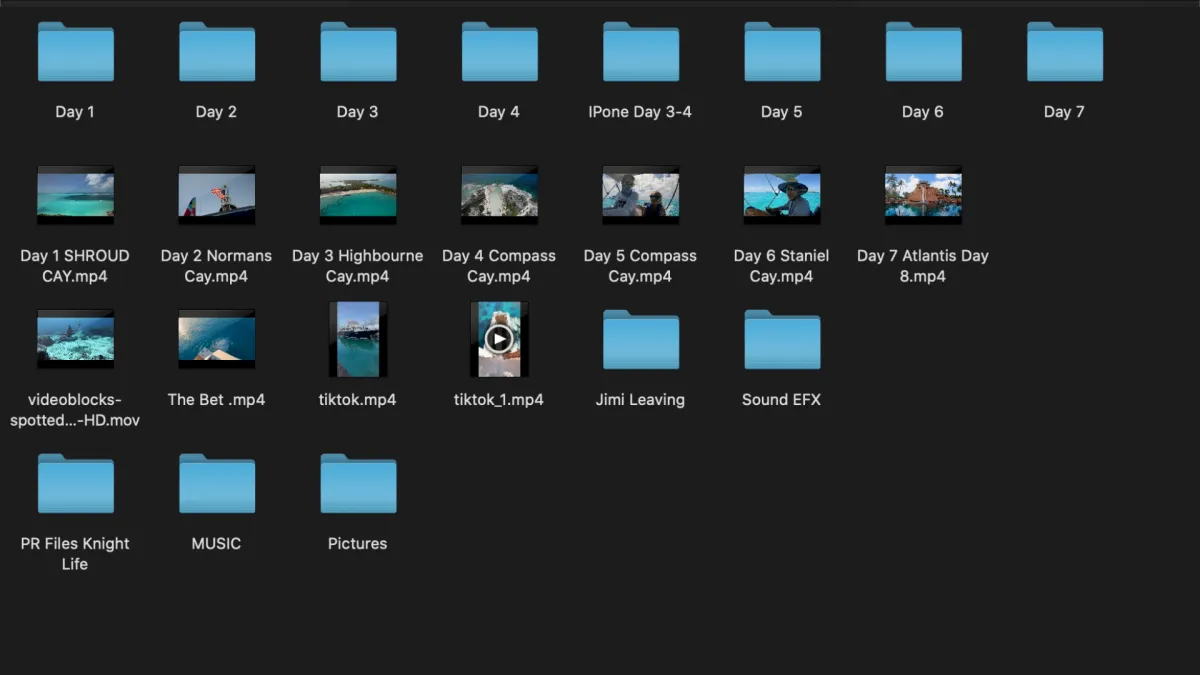Choose the Day 4 Compass Cay.mp4 video
This screenshot has width=1200, height=675.
(x=499, y=195)
